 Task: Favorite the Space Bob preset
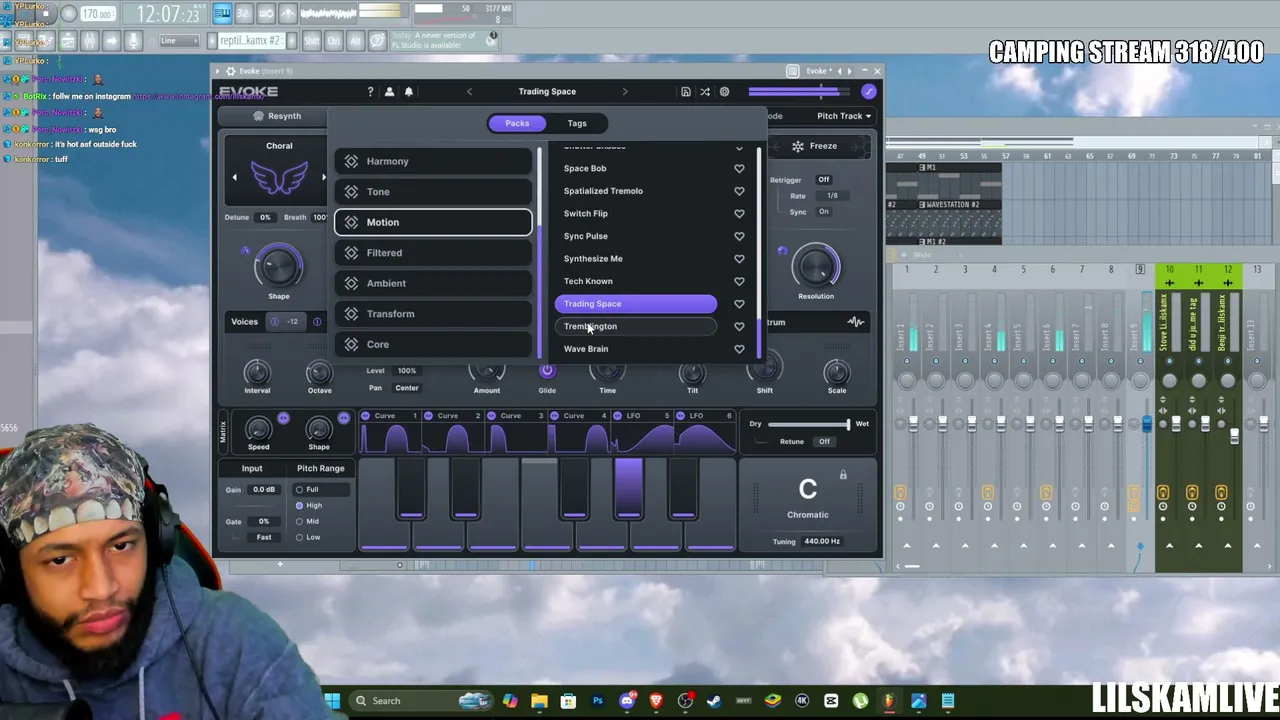[x=739, y=169]
